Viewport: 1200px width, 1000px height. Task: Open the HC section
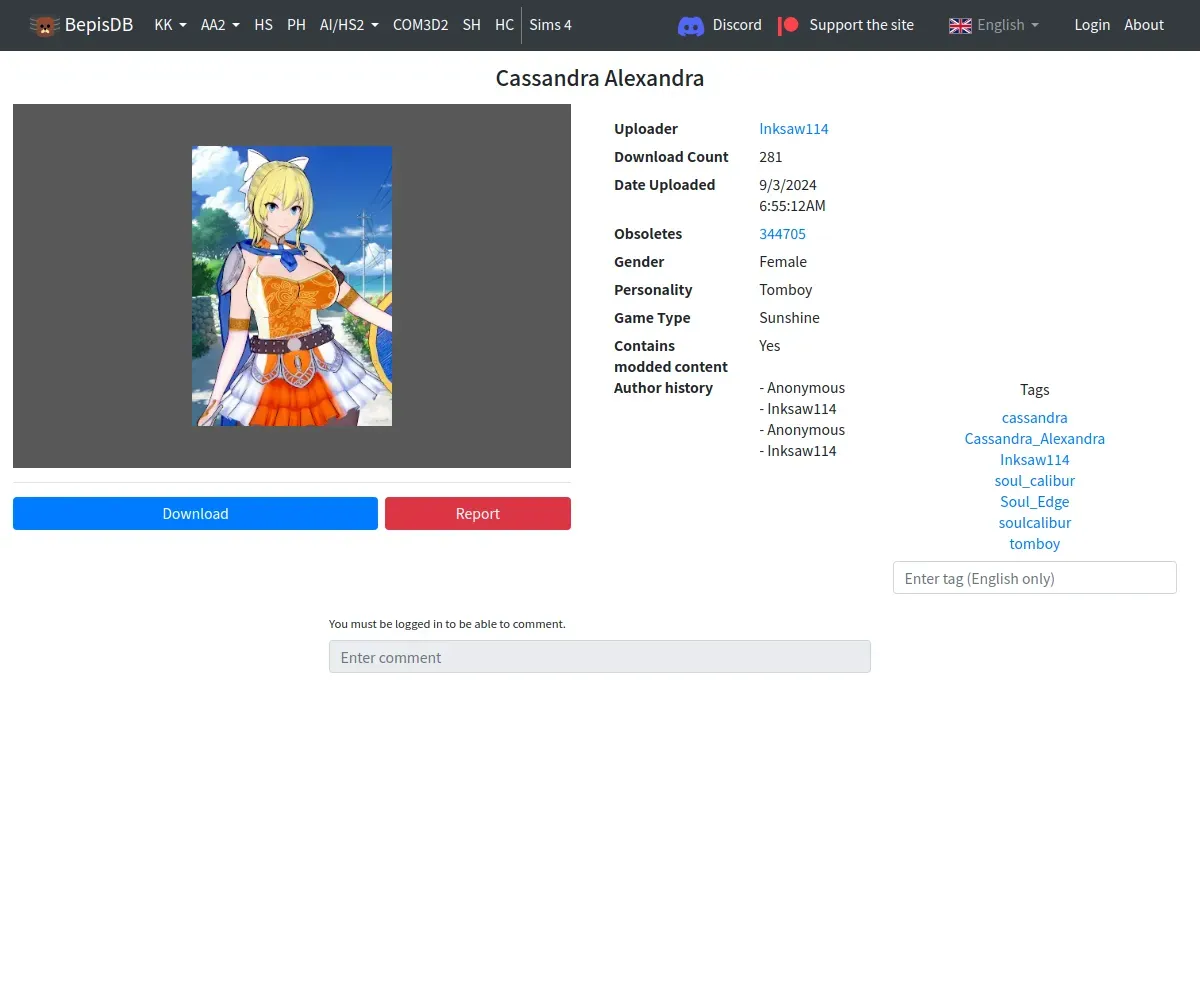coord(504,25)
